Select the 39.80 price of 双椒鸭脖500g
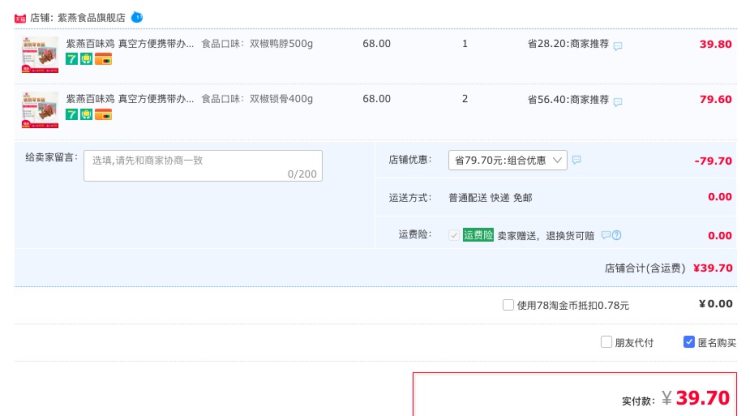Image resolution: width=750 pixels, height=416 pixels. pos(716,44)
